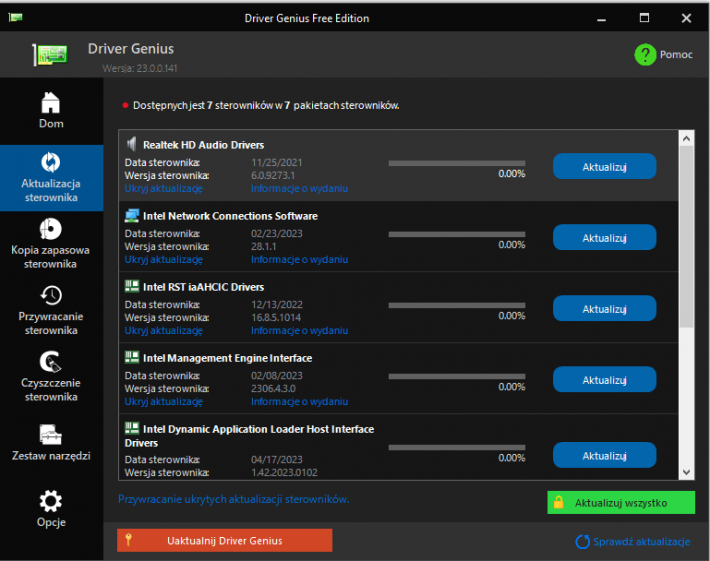
Task: Update Intel Dynamic Application Loader with Aktualizuj
Action: pos(604,455)
